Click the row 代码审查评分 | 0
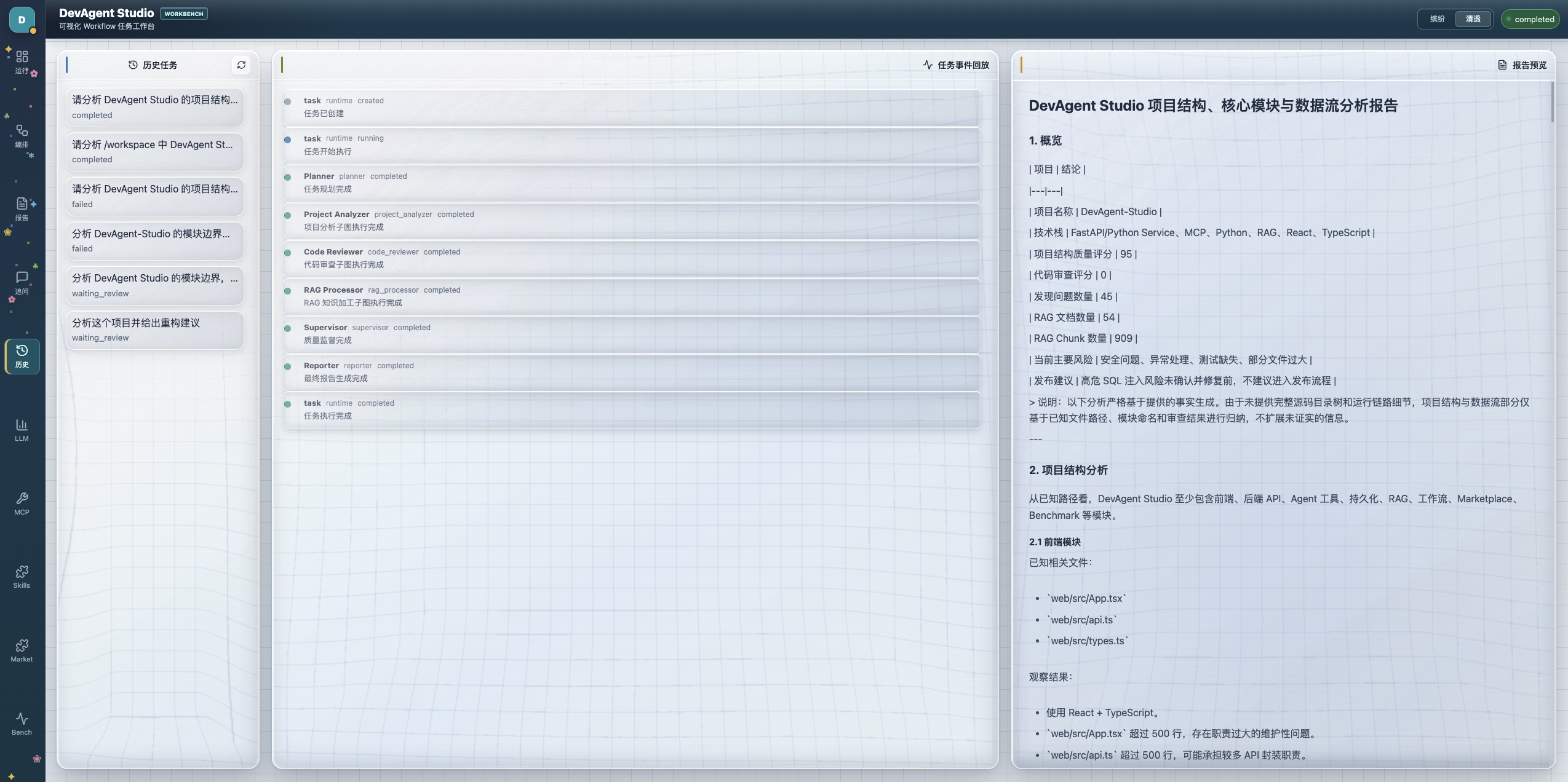 pyautogui.click(x=1070, y=275)
